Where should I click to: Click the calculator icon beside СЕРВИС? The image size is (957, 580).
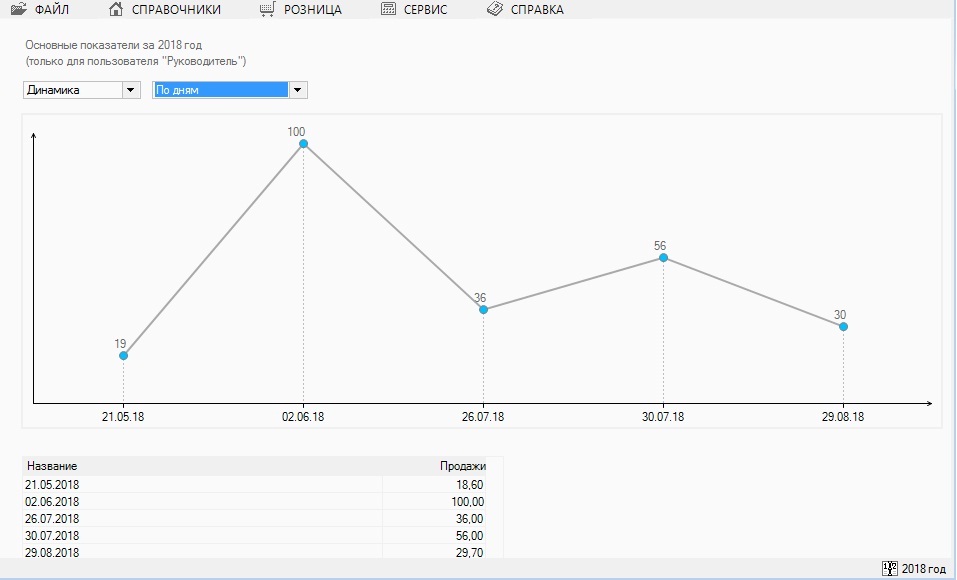click(x=389, y=10)
